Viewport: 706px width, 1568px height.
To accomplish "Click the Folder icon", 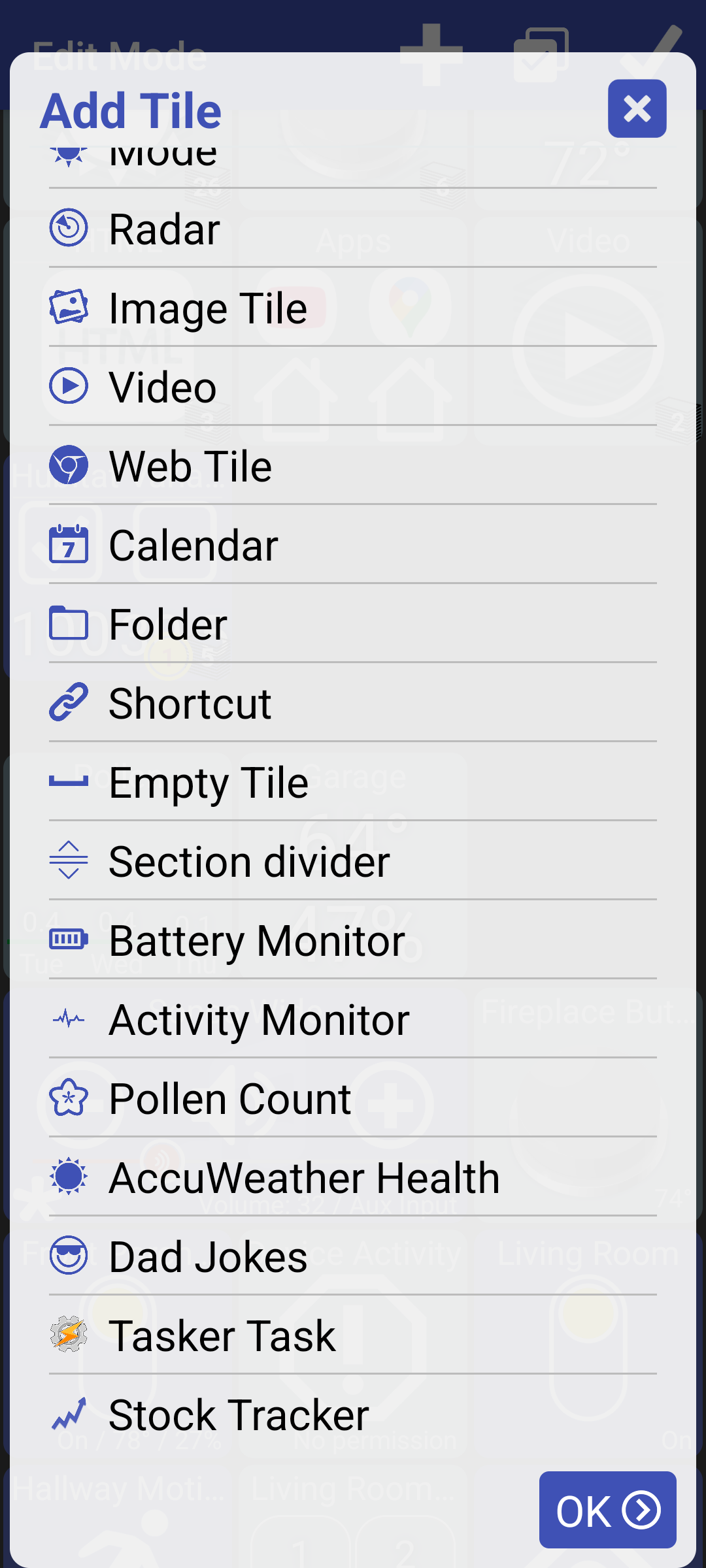I will tap(69, 623).
